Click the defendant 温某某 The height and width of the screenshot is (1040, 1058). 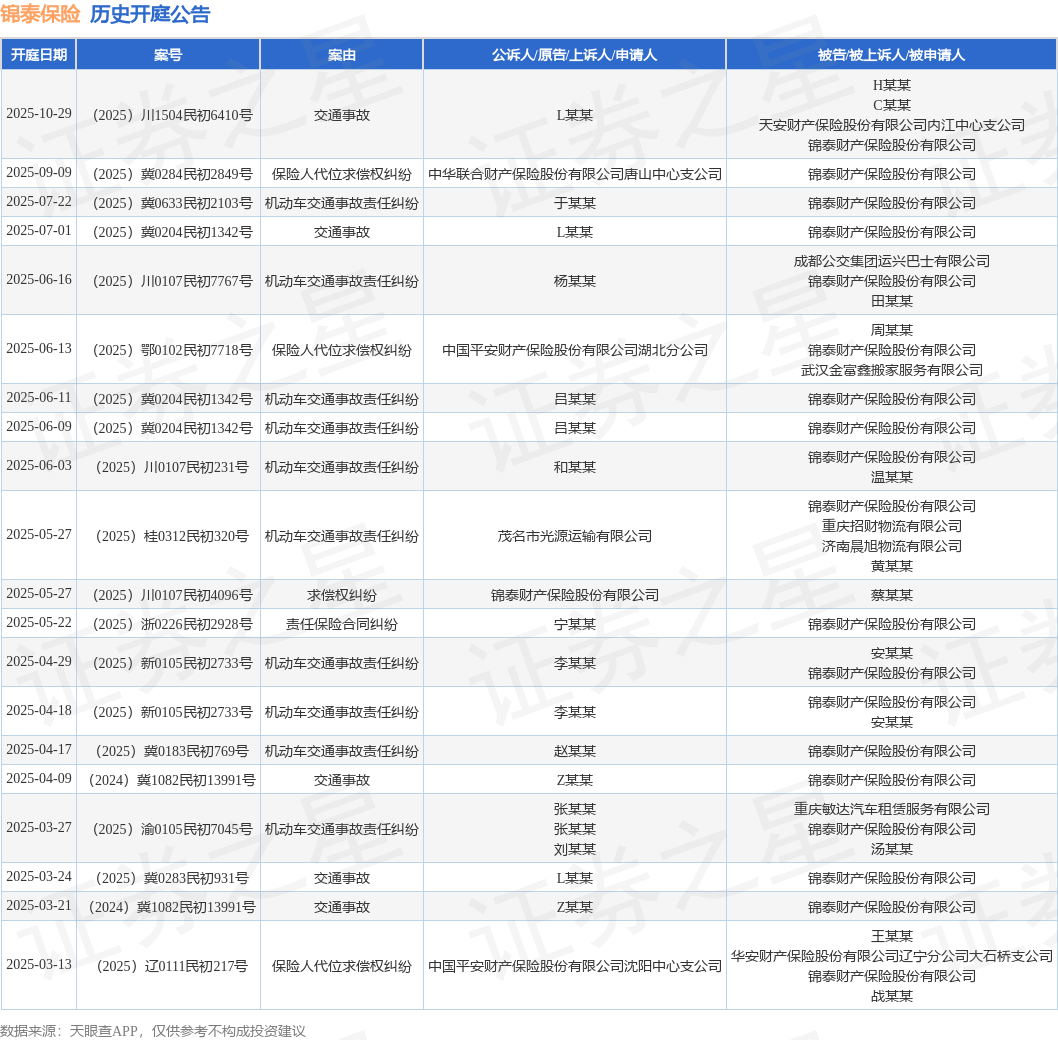891,477
